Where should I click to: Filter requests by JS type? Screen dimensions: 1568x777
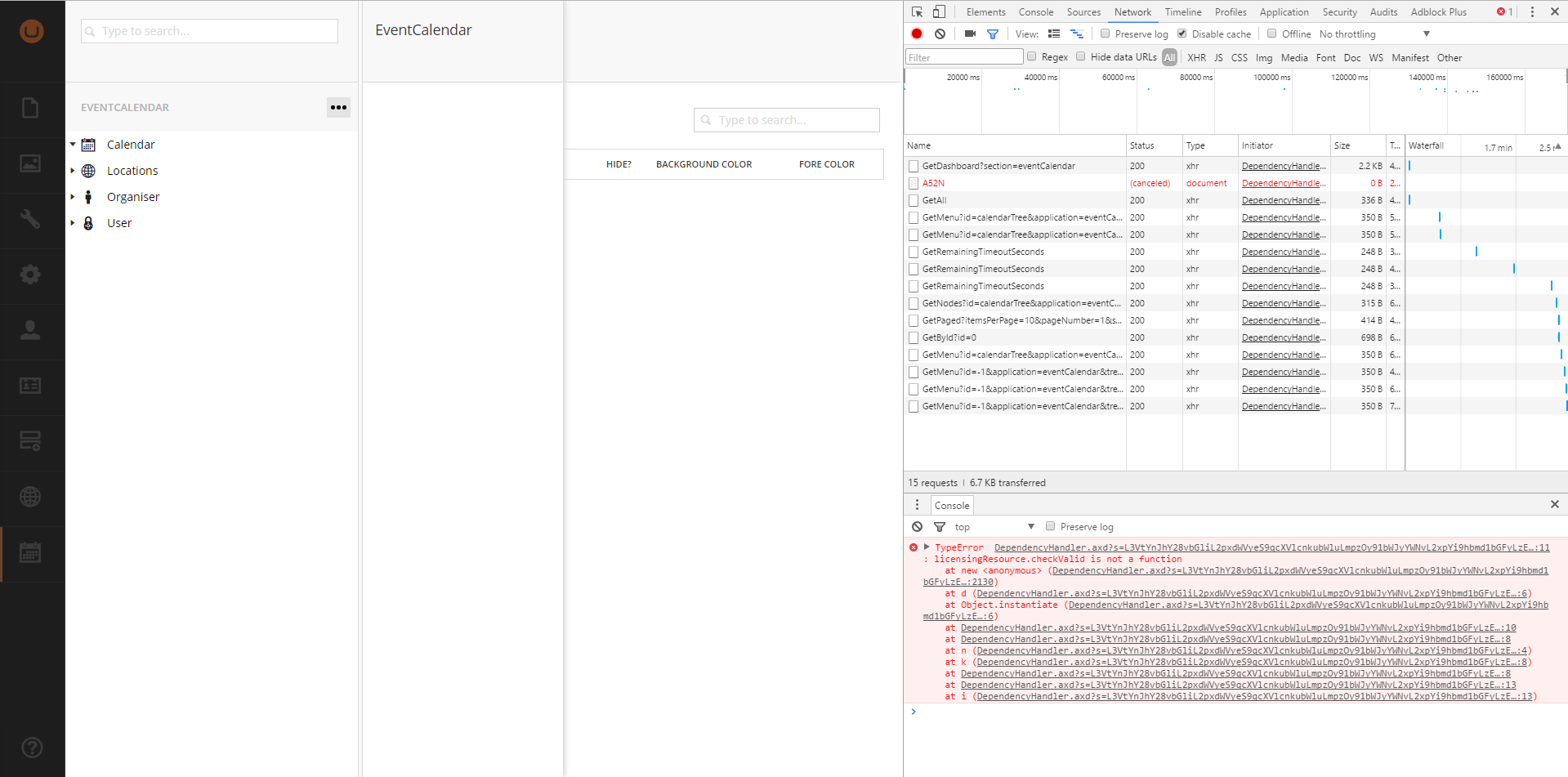[1218, 57]
